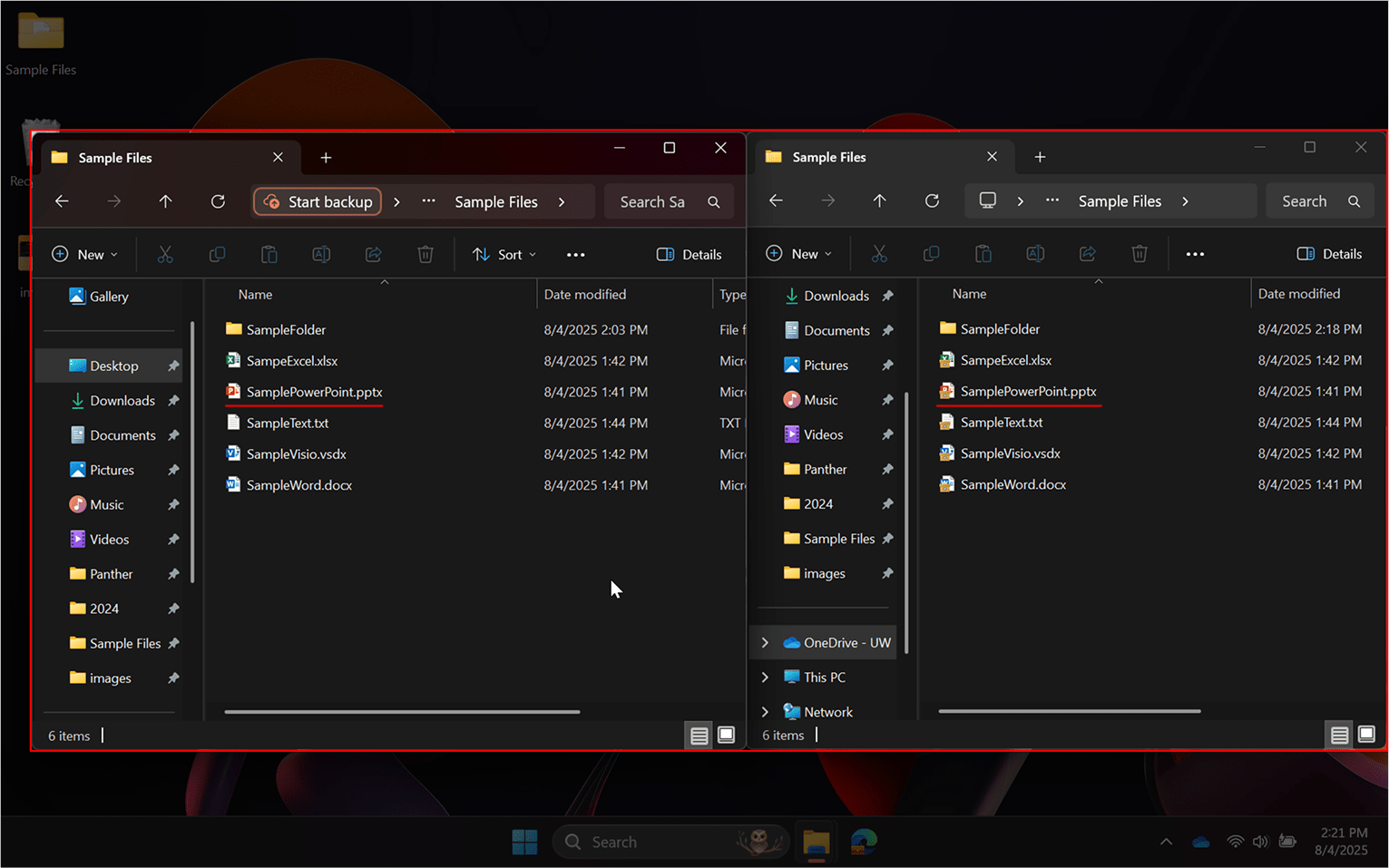Image resolution: width=1389 pixels, height=868 pixels.
Task: Click the Cut icon in left window toolbar
Action: point(165,254)
